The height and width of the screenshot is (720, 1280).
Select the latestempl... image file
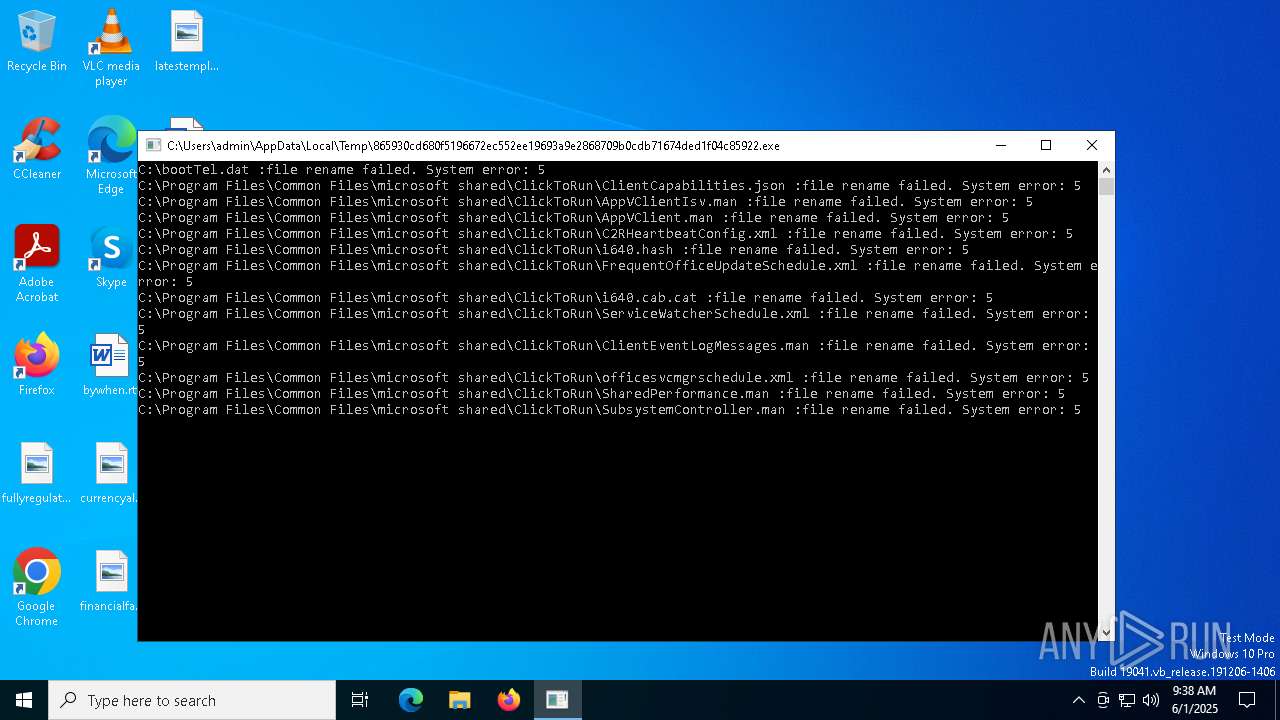pyautogui.click(x=186, y=42)
